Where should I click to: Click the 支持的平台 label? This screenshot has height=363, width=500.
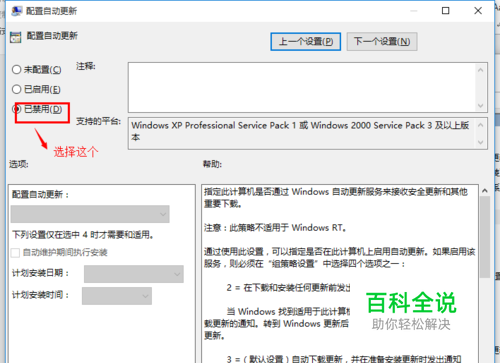98,121
